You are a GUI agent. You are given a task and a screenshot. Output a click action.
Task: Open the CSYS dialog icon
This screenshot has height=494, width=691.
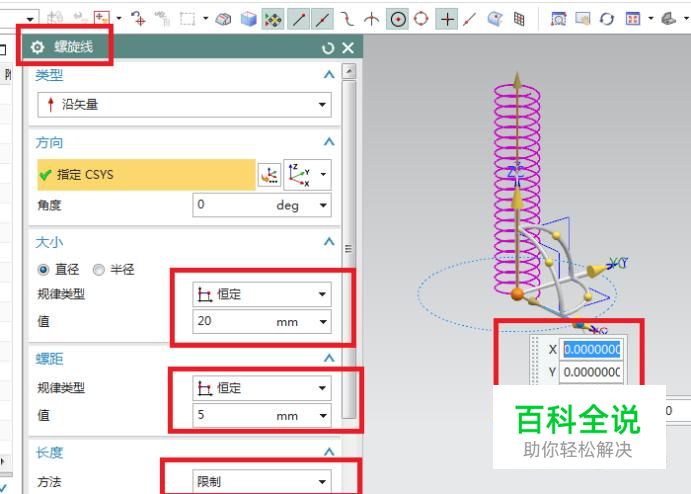tap(269, 175)
